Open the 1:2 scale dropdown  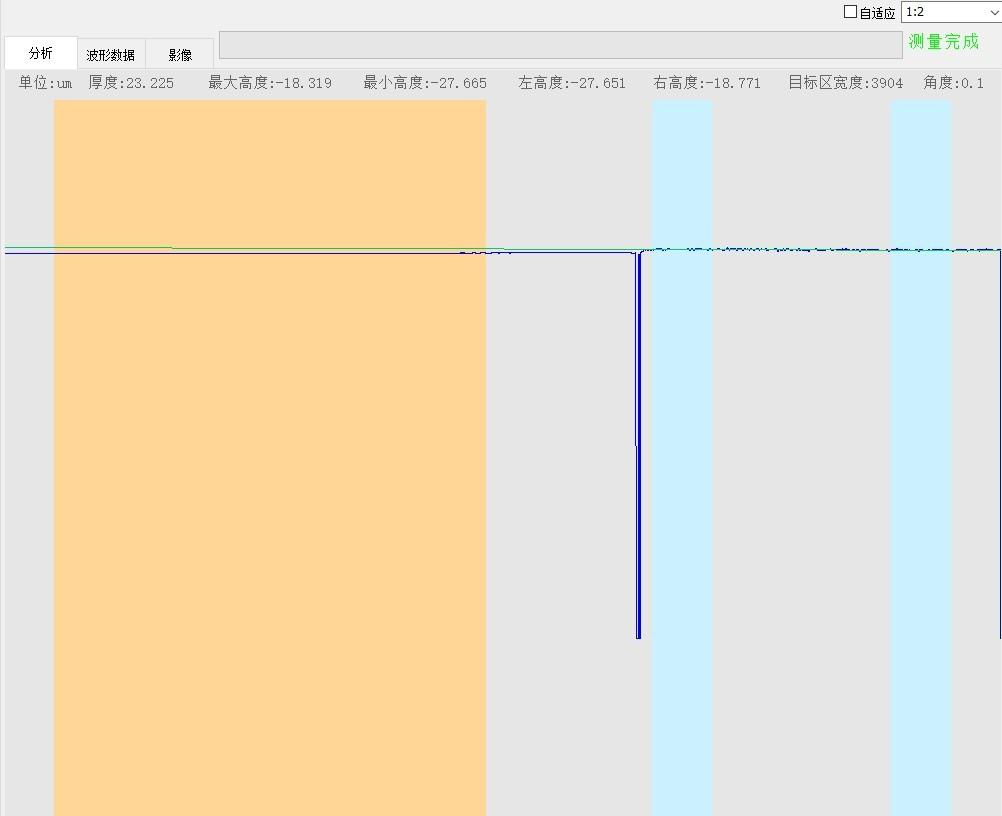tap(951, 12)
